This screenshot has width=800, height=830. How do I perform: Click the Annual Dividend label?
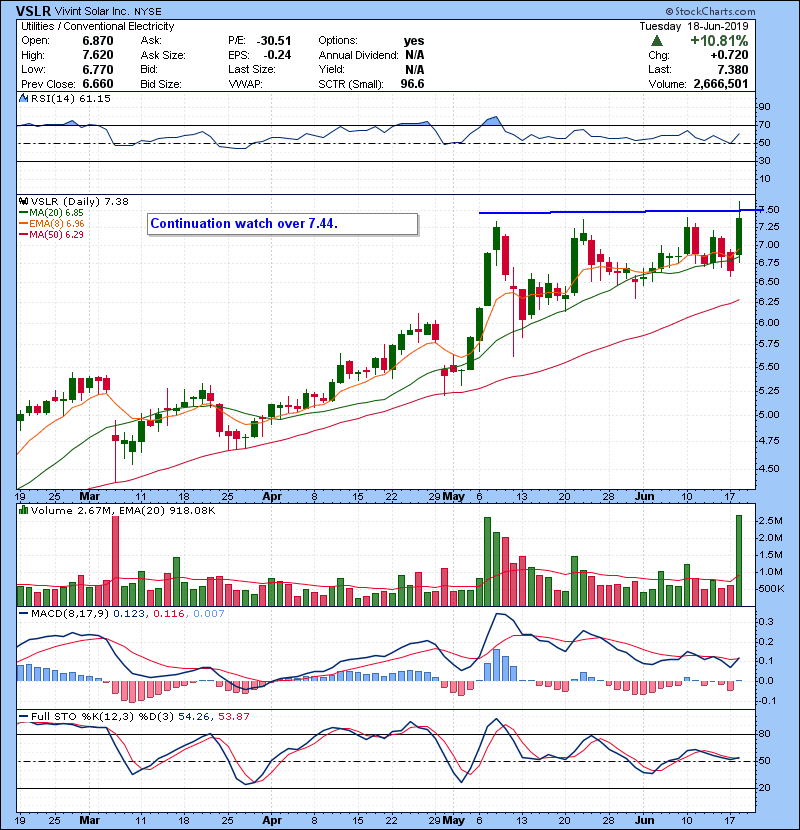coord(358,55)
